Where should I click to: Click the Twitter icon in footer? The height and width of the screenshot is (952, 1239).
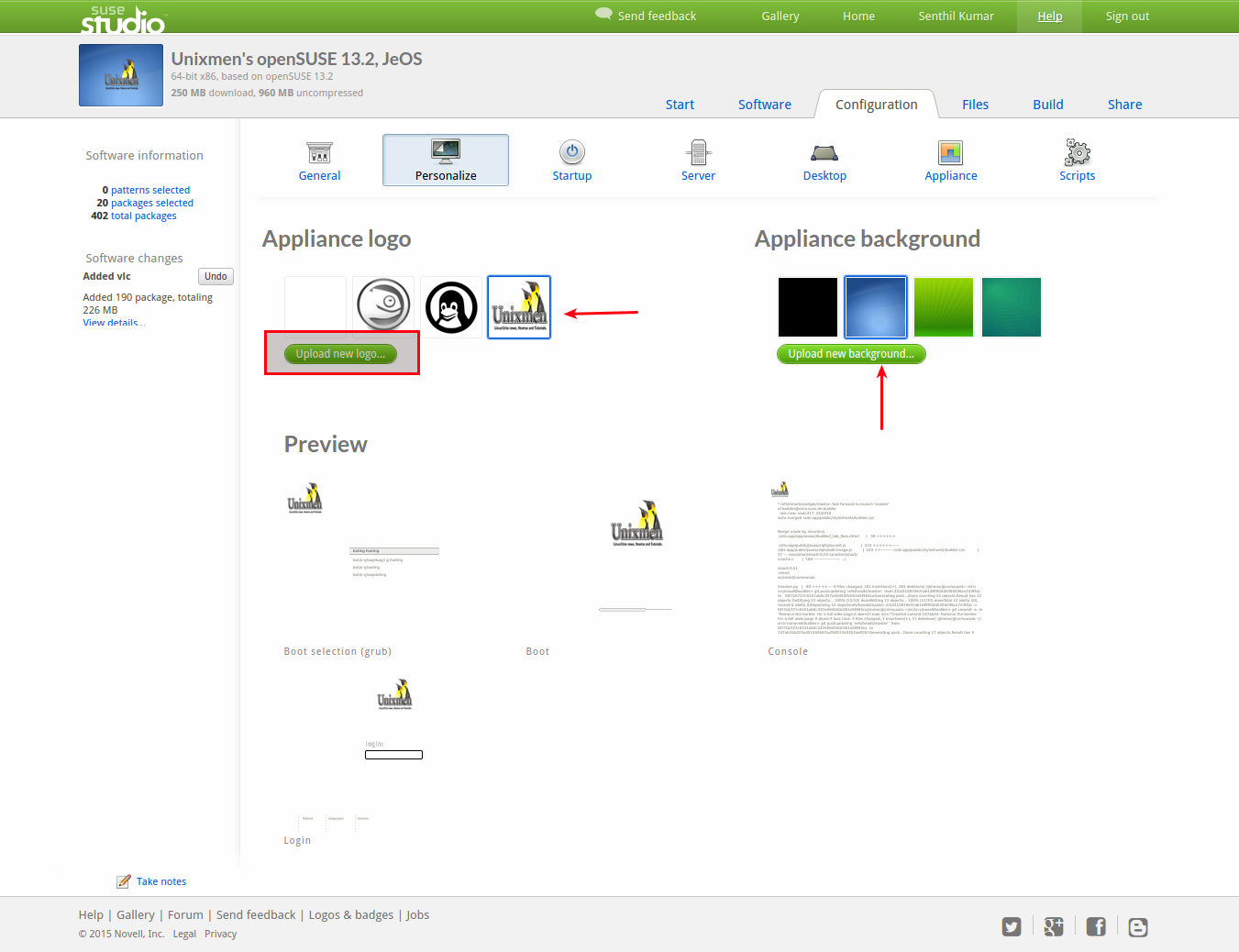tap(1012, 927)
